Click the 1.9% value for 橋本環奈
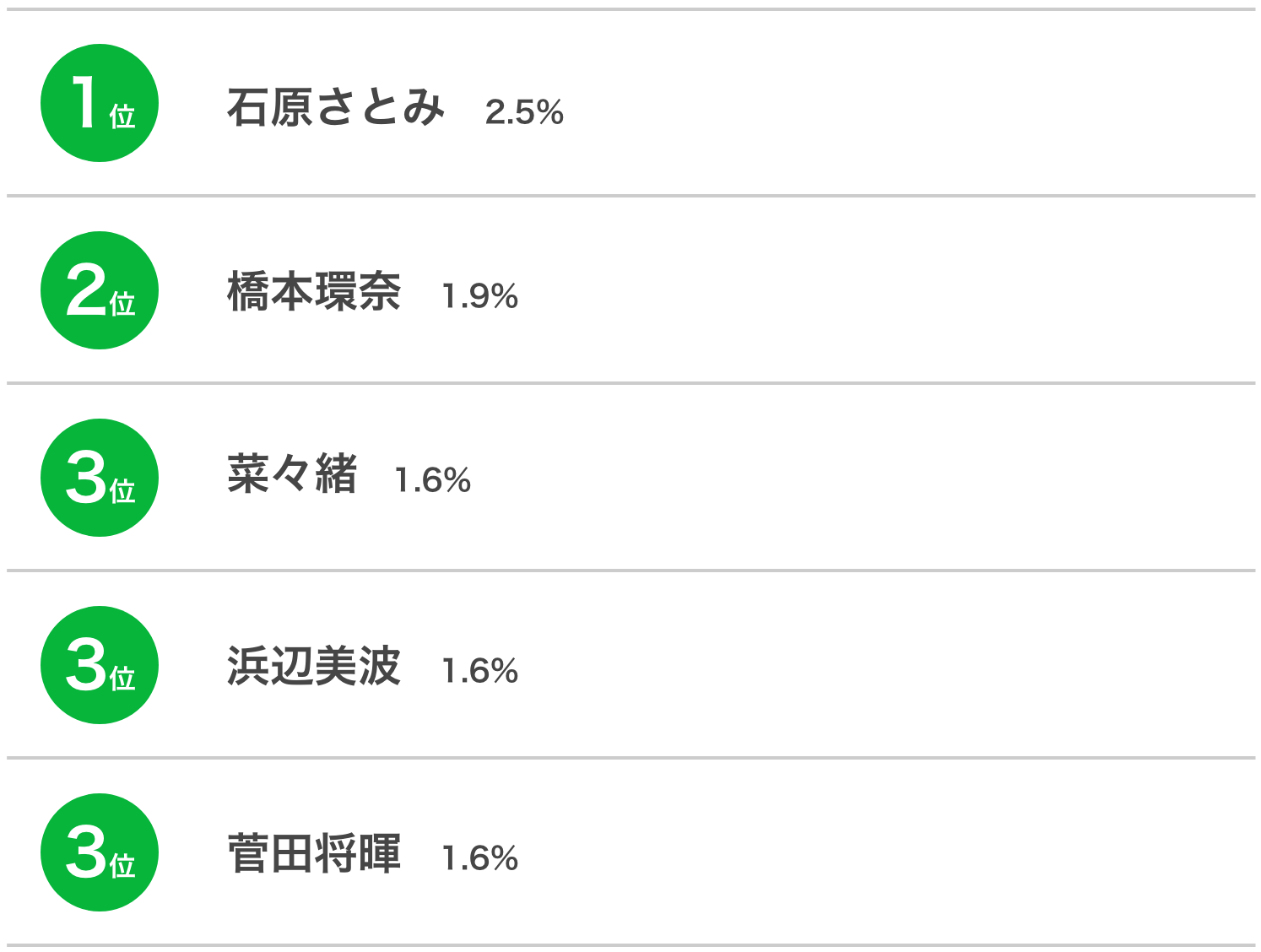This screenshot has width=1261, height=952. tap(480, 296)
